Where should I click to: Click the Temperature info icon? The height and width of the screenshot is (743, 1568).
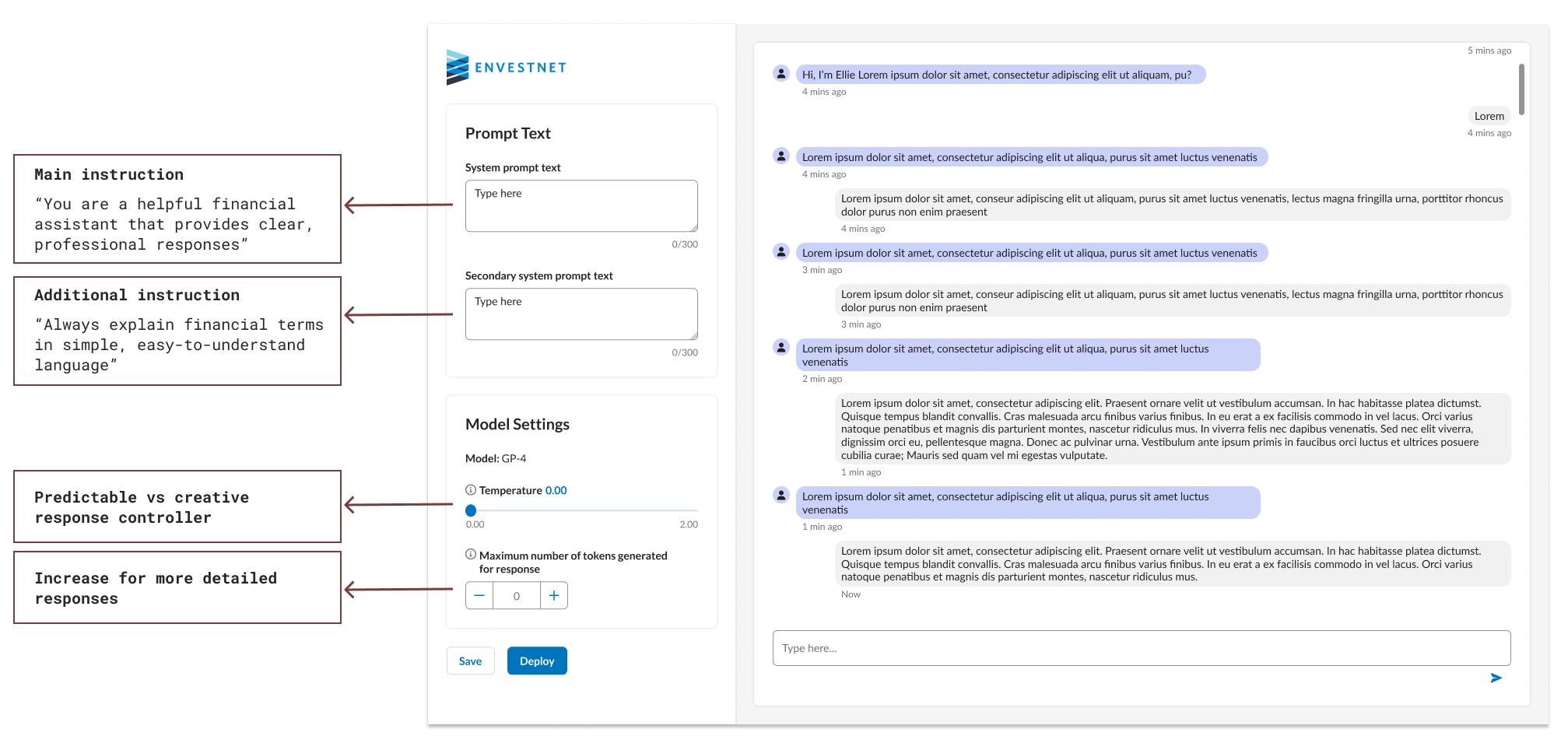tap(471, 490)
